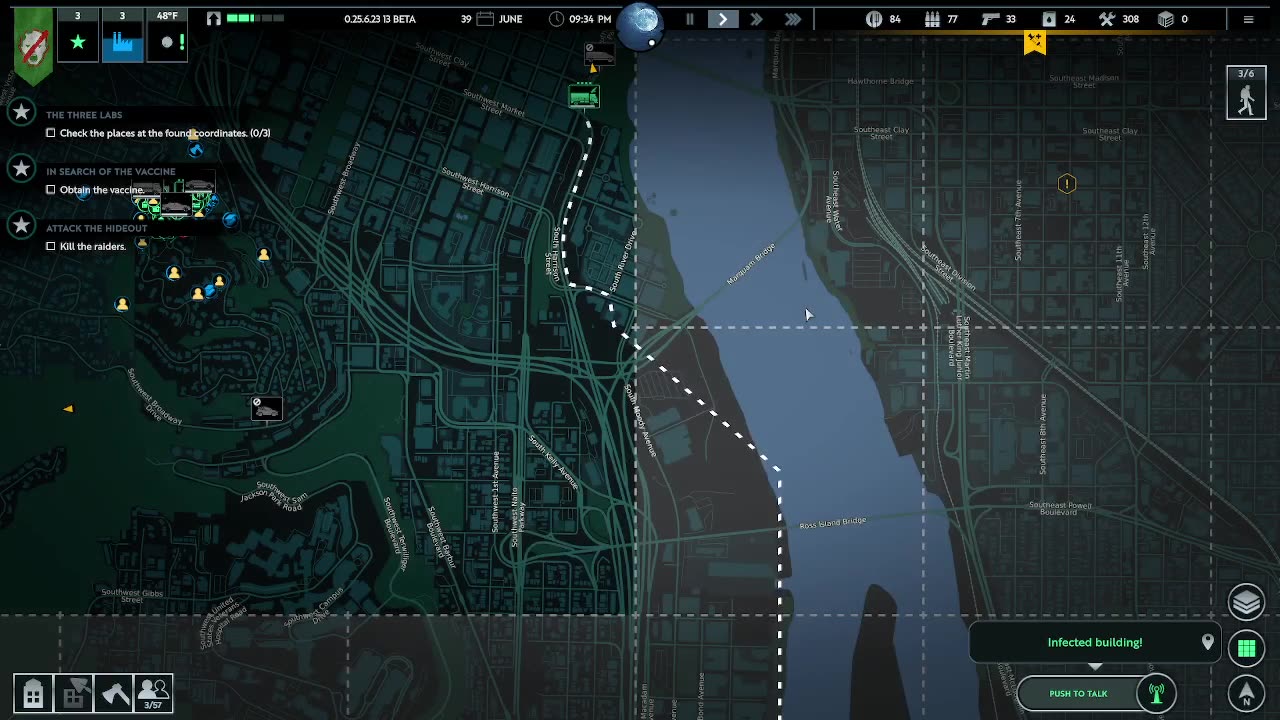Open the squads 3/6 panel
Viewport: 1280px width, 720px height.
pyautogui.click(x=1246, y=93)
